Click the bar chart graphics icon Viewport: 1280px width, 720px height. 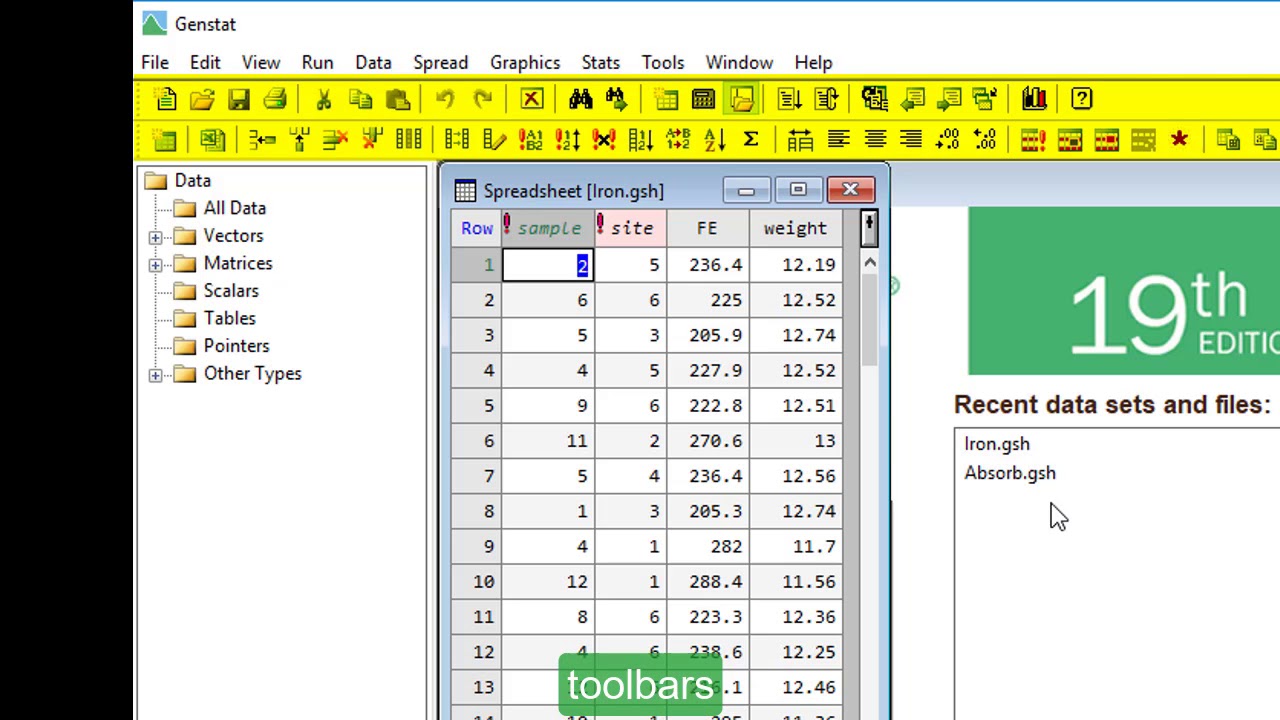click(x=1034, y=99)
